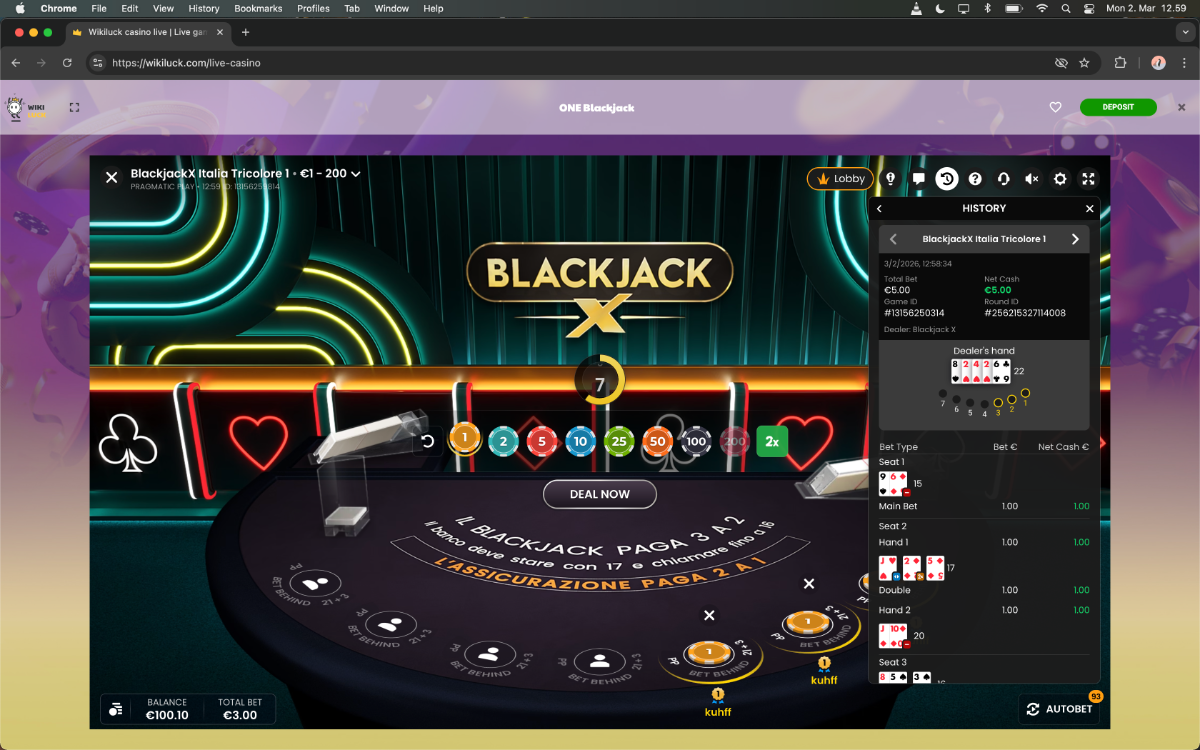The height and width of the screenshot is (750, 1200).
Task: Contact support via the headset icon
Action: (x=1003, y=179)
